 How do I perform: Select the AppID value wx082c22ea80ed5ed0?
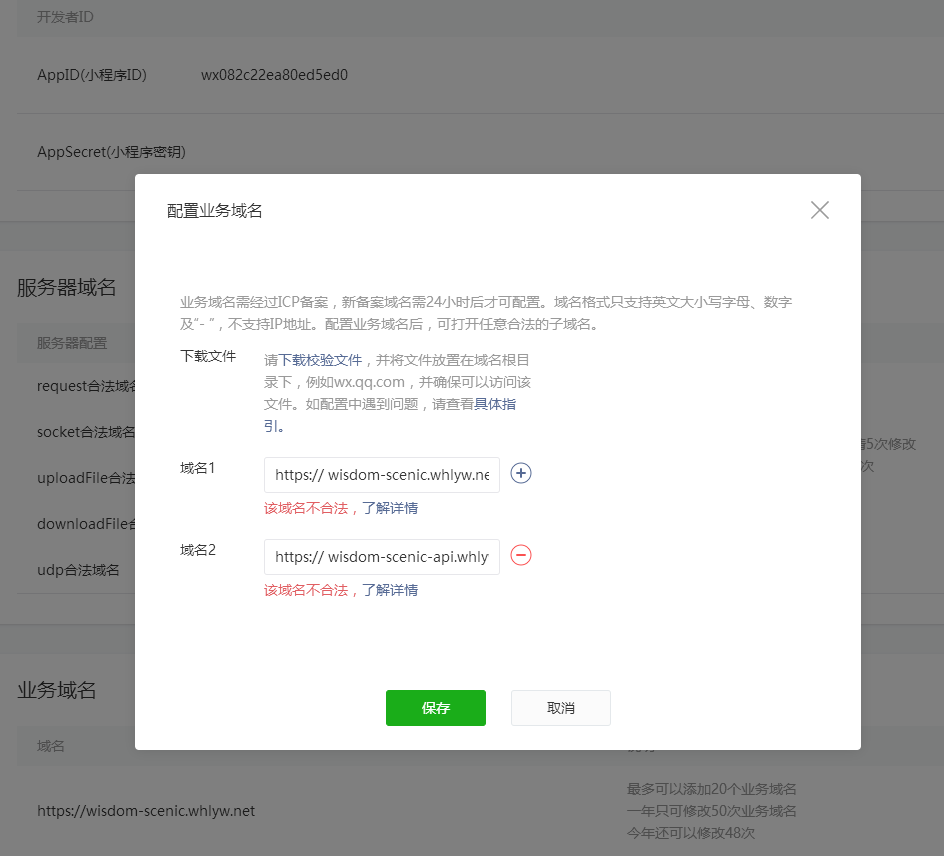(x=274, y=75)
